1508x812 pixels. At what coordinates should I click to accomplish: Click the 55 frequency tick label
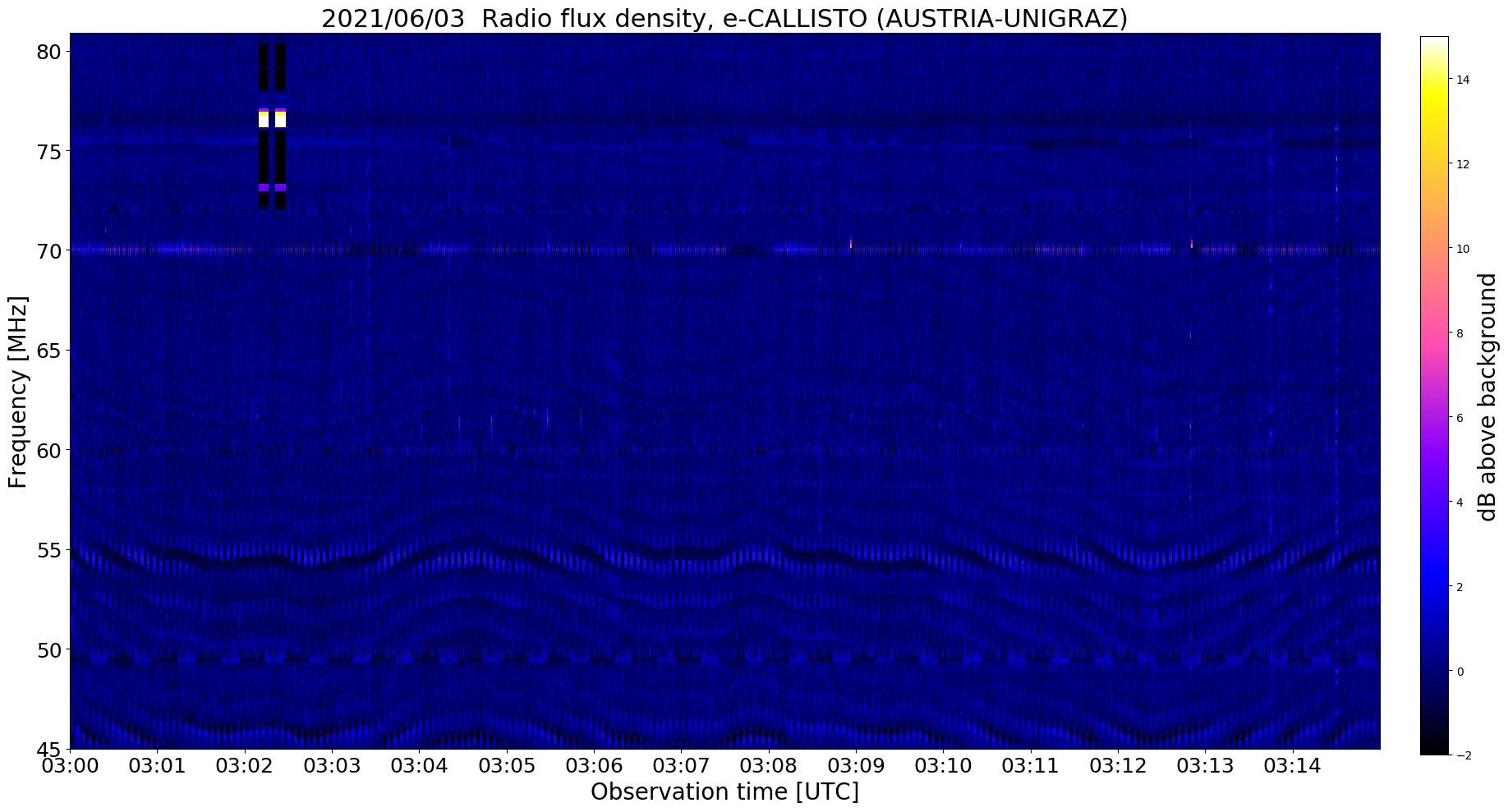pos(48,550)
